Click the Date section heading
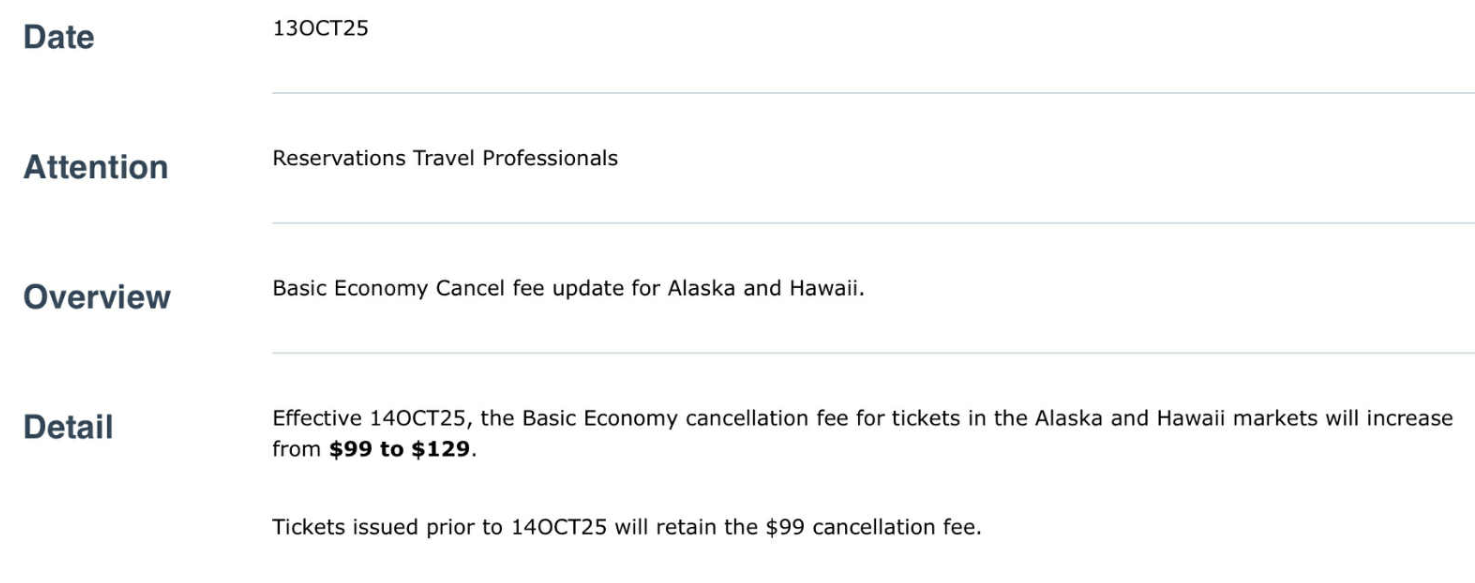 59,38
